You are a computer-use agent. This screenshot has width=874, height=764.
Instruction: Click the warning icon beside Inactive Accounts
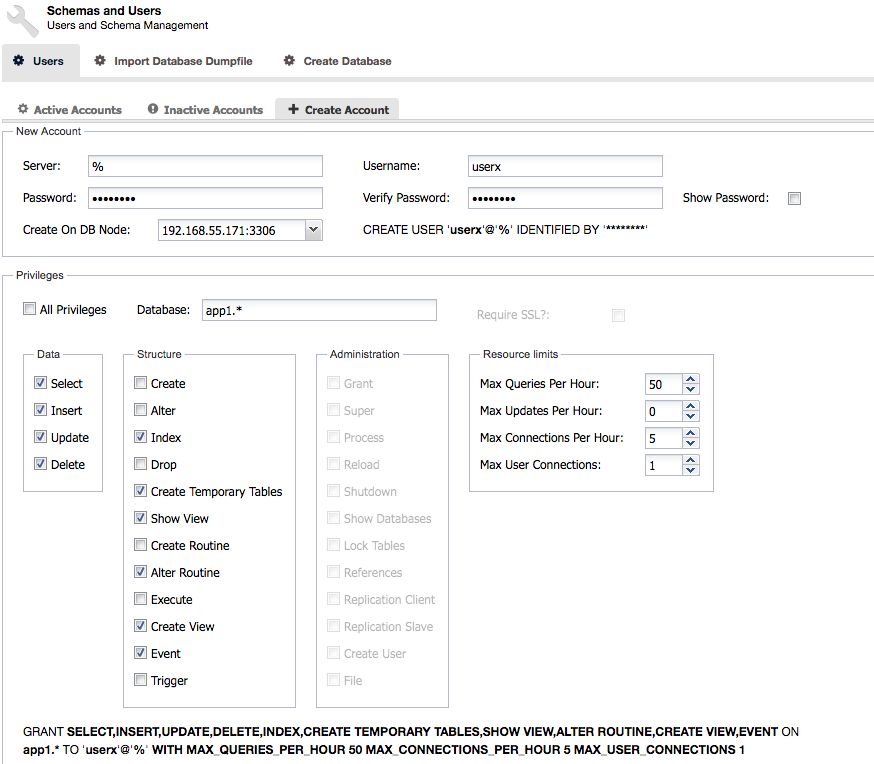click(x=153, y=109)
